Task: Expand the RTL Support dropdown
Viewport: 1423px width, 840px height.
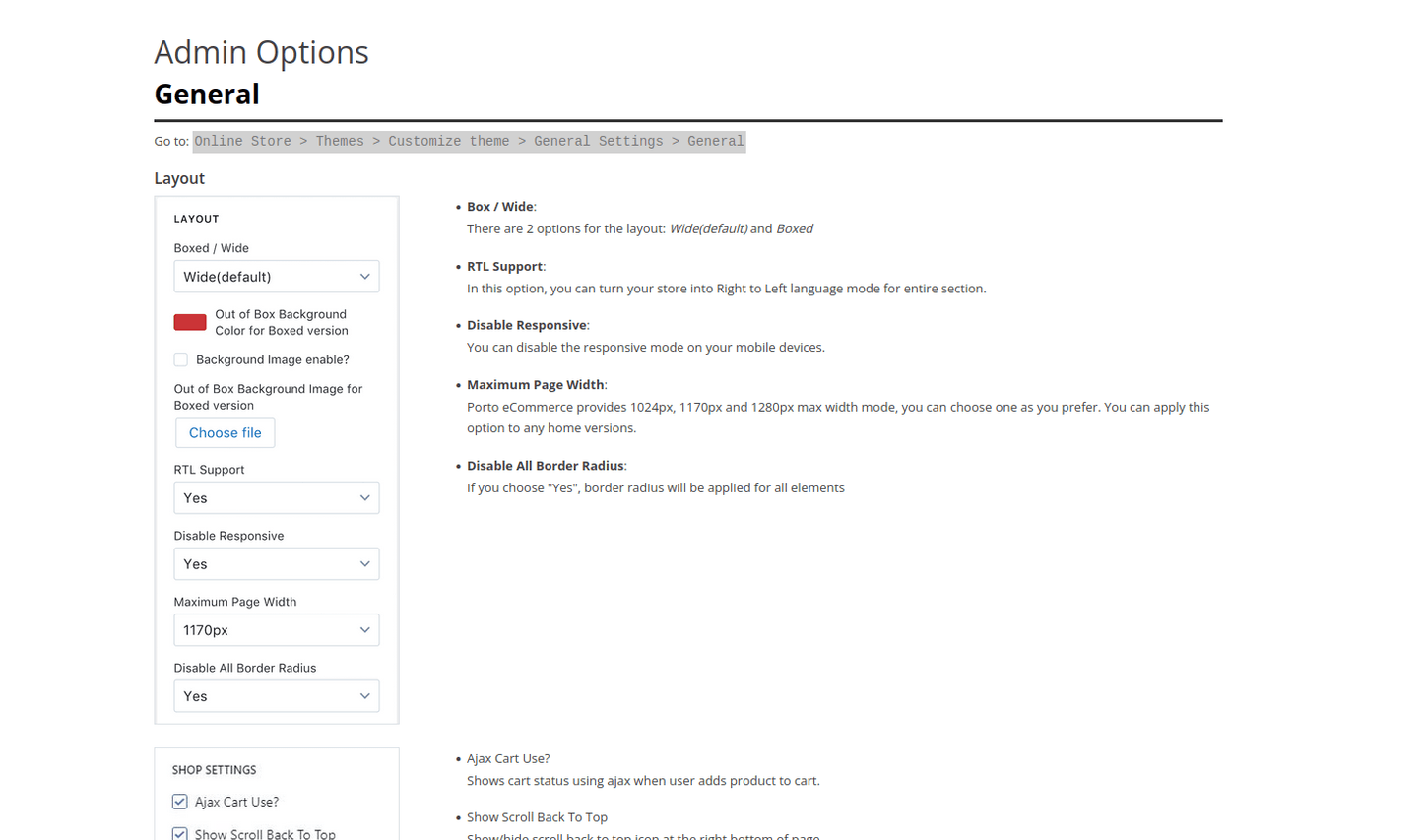Action: 276,498
